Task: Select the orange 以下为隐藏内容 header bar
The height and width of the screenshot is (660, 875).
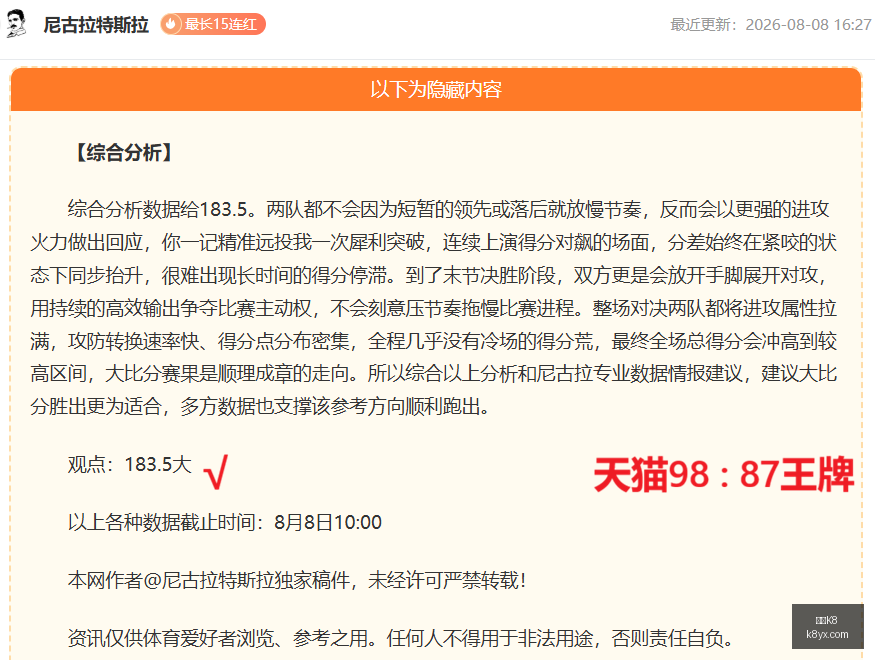Action: [x=436, y=89]
